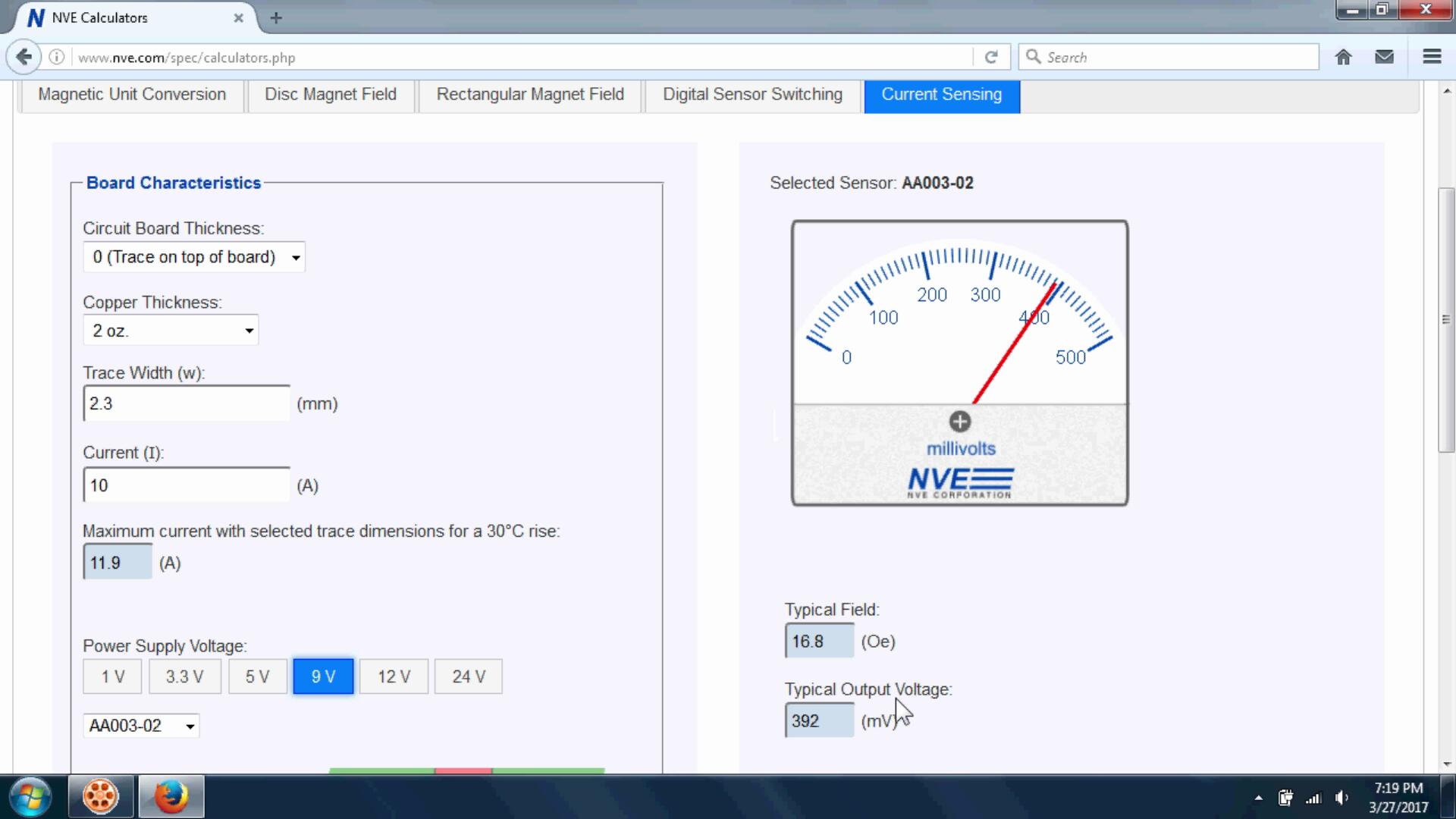Click the plus icon on the millivolt meter

[x=959, y=422]
